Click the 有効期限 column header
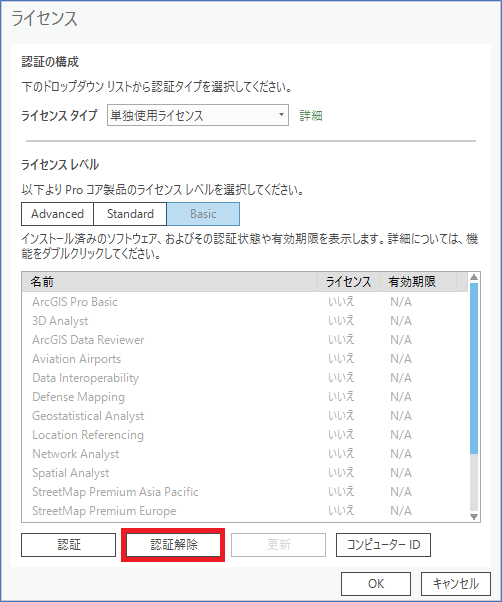The height and width of the screenshot is (602, 502). [x=418, y=282]
